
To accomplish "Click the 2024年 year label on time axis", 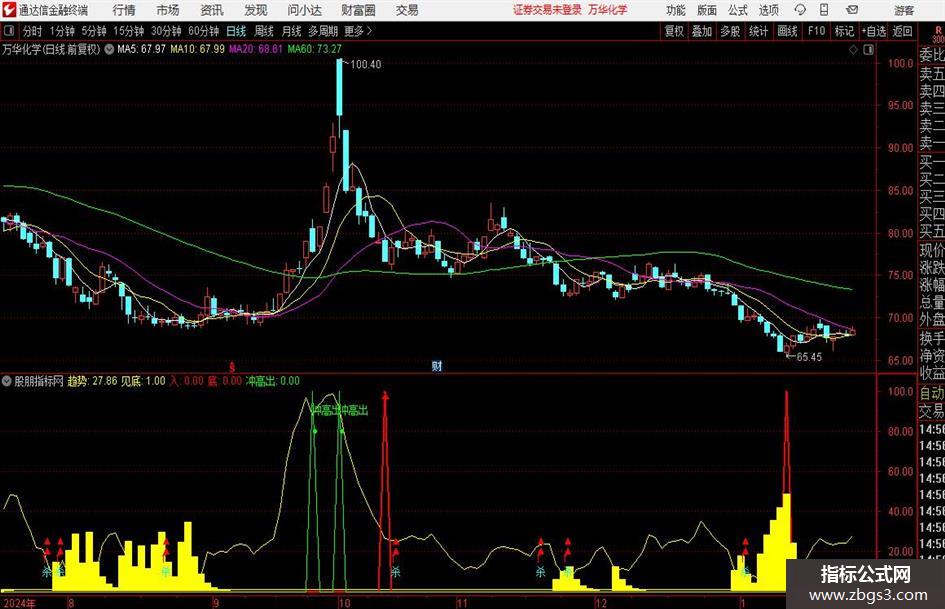I will coord(19,603).
